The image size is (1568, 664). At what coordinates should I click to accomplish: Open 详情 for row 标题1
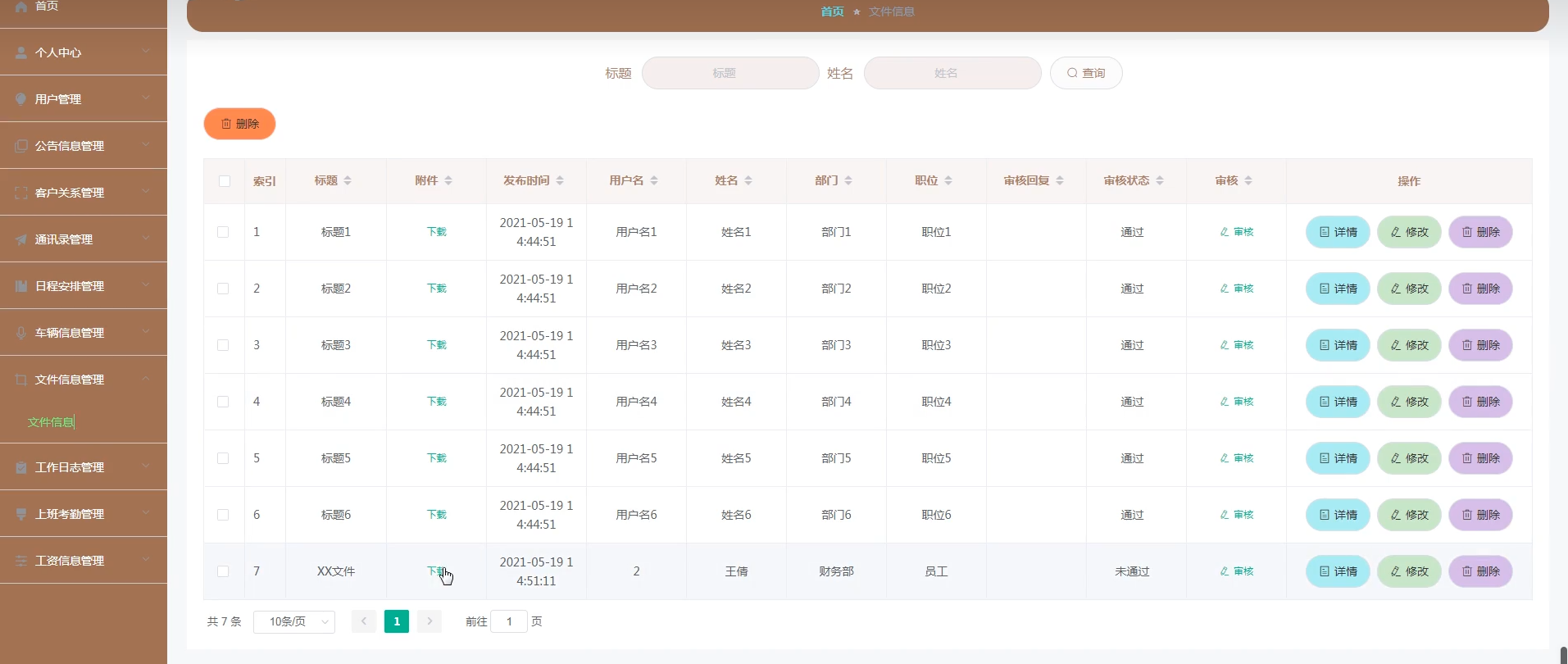(x=1338, y=232)
